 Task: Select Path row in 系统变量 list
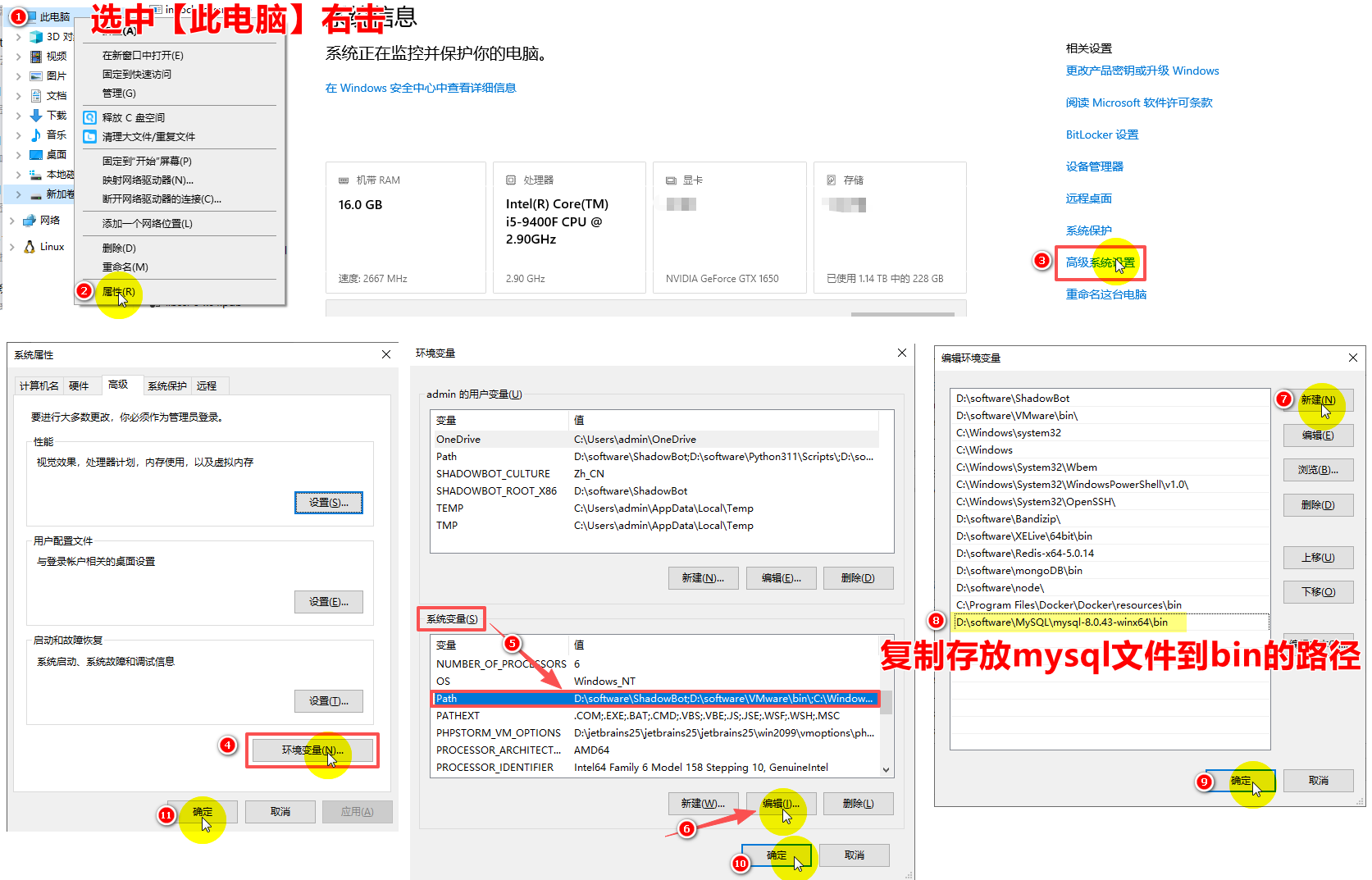[x=655, y=699]
